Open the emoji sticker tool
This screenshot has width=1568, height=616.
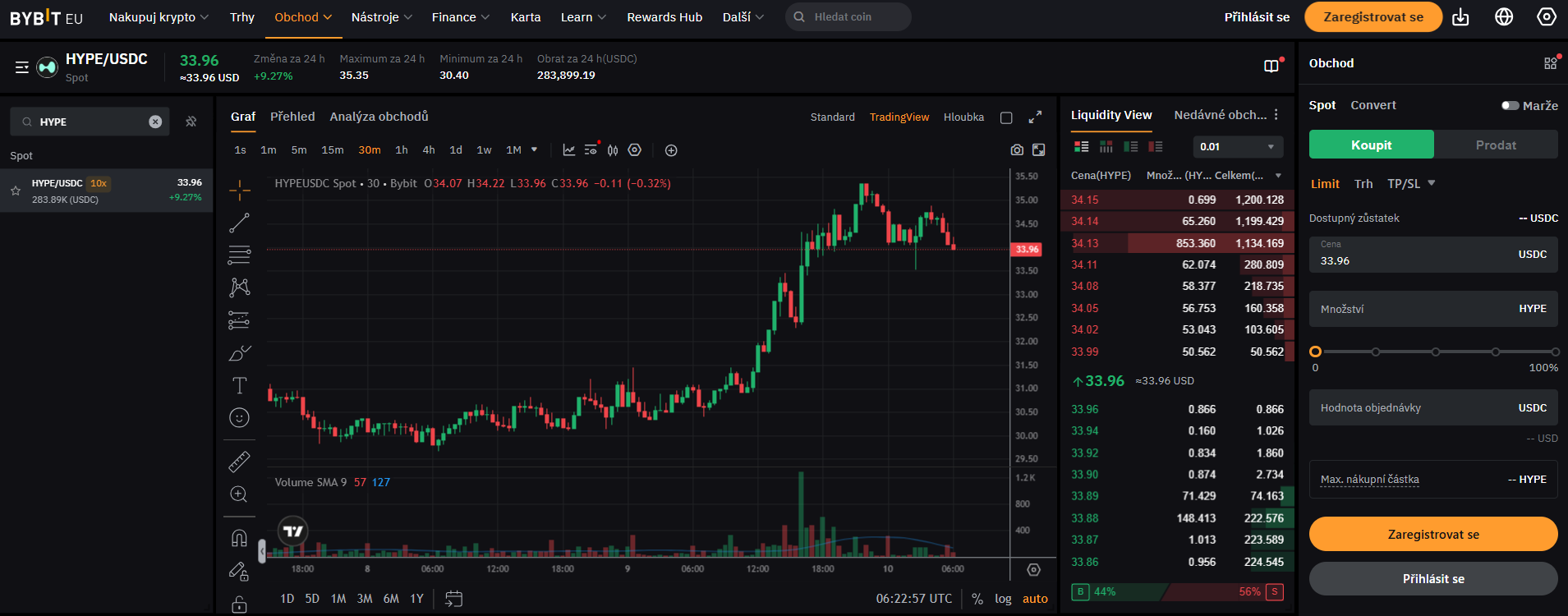click(x=239, y=418)
